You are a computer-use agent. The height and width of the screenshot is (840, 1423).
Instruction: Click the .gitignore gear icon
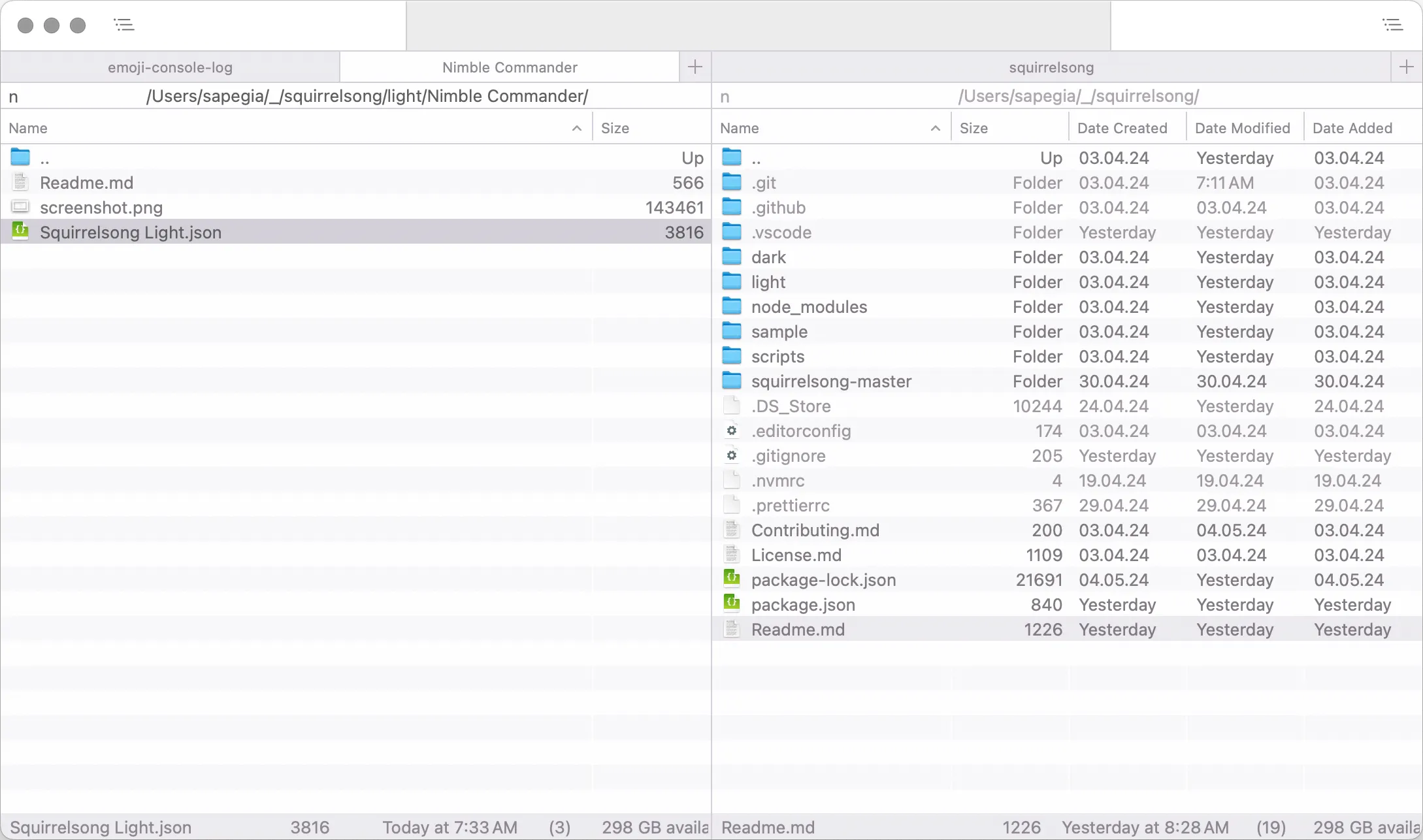[x=732, y=455]
